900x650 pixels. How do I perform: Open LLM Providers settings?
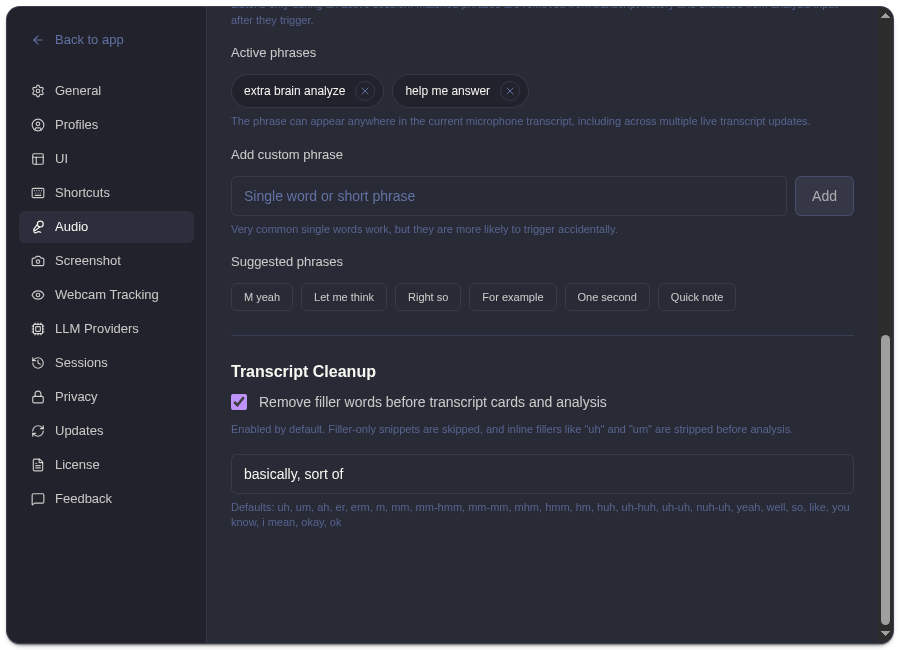tap(107, 329)
